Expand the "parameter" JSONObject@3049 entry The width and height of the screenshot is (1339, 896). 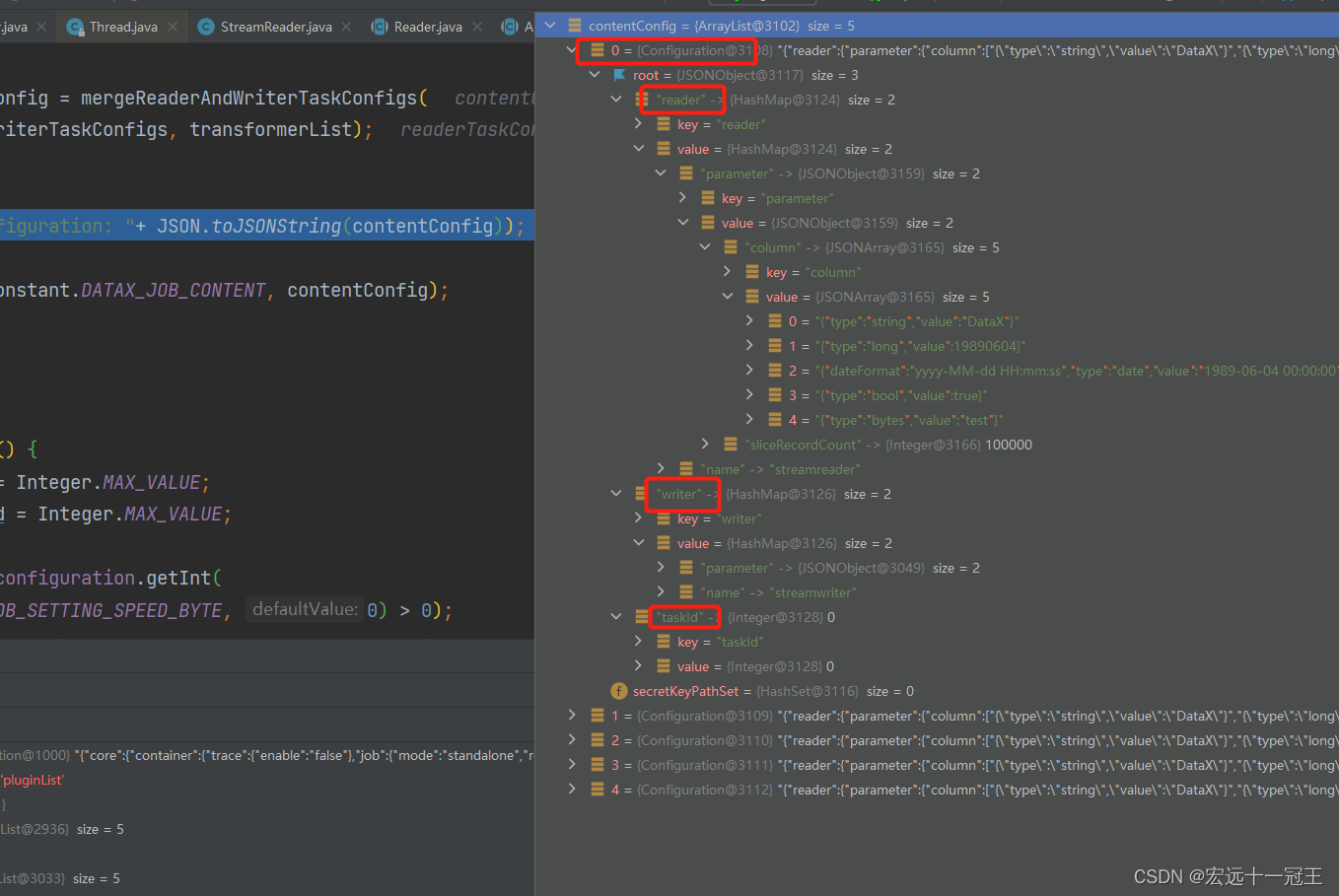click(x=661, y=568)
